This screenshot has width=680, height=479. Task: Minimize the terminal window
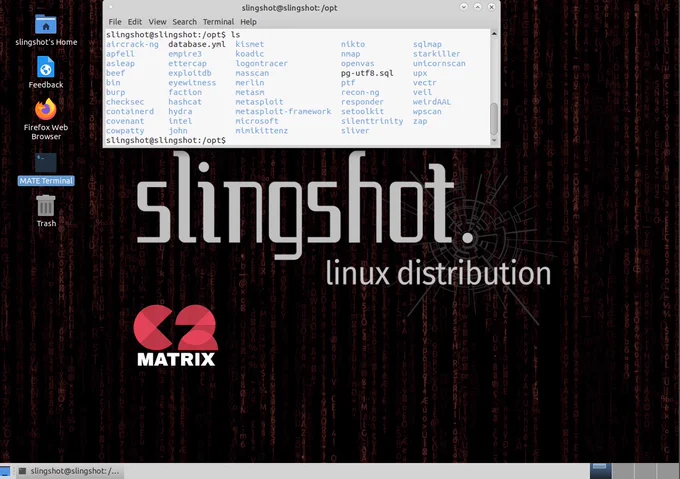[464, 7]
